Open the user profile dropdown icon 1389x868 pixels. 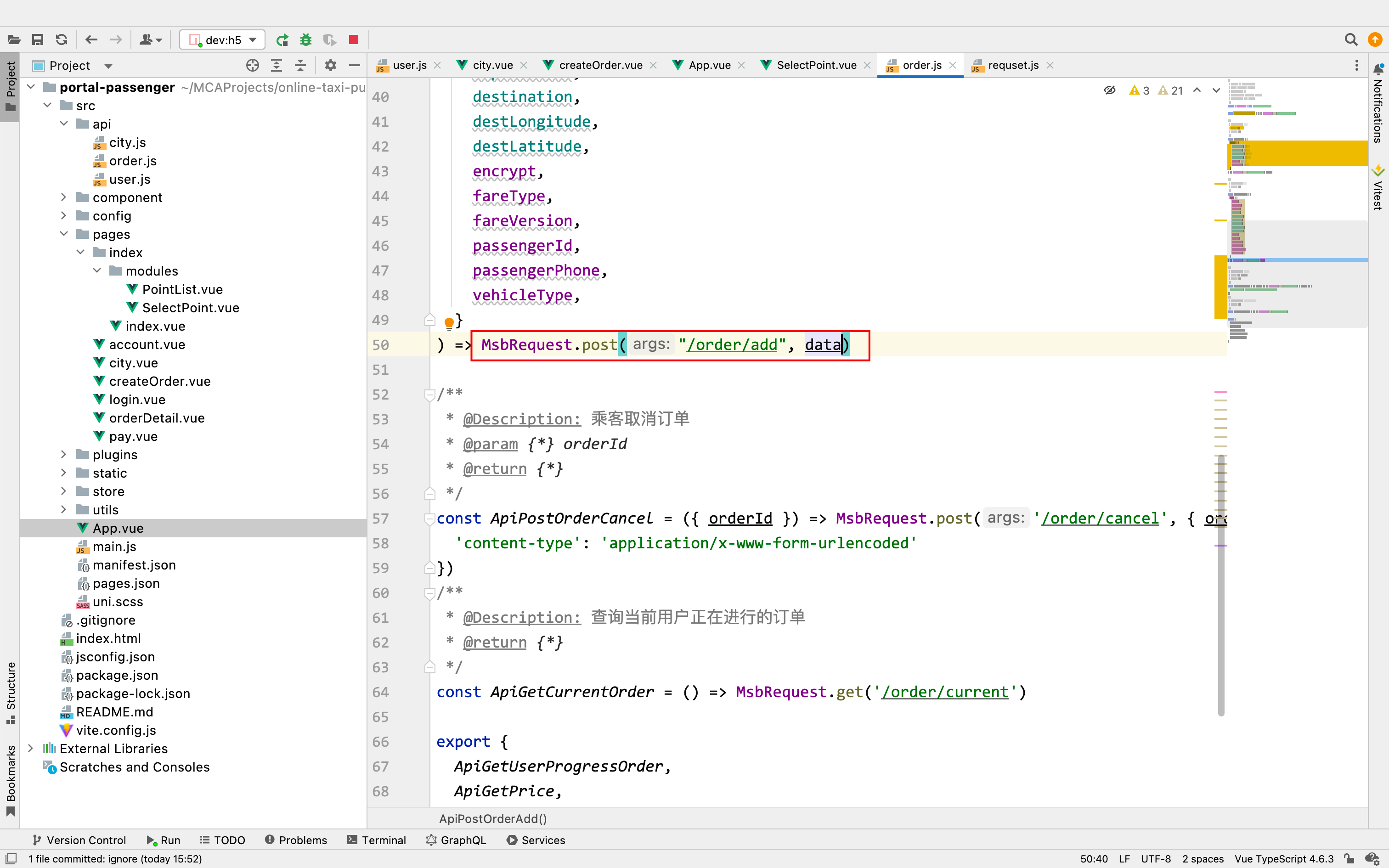tap(151, 39)
